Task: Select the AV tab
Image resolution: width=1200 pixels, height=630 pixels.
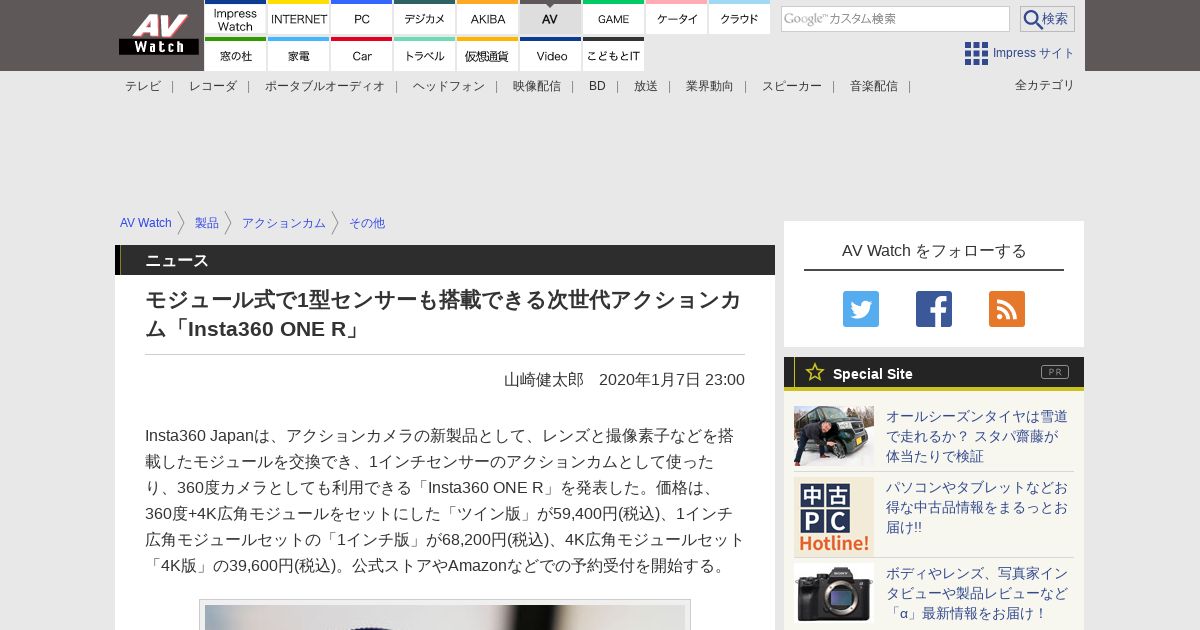Action: pyautogui.click(x=550, y=17)
